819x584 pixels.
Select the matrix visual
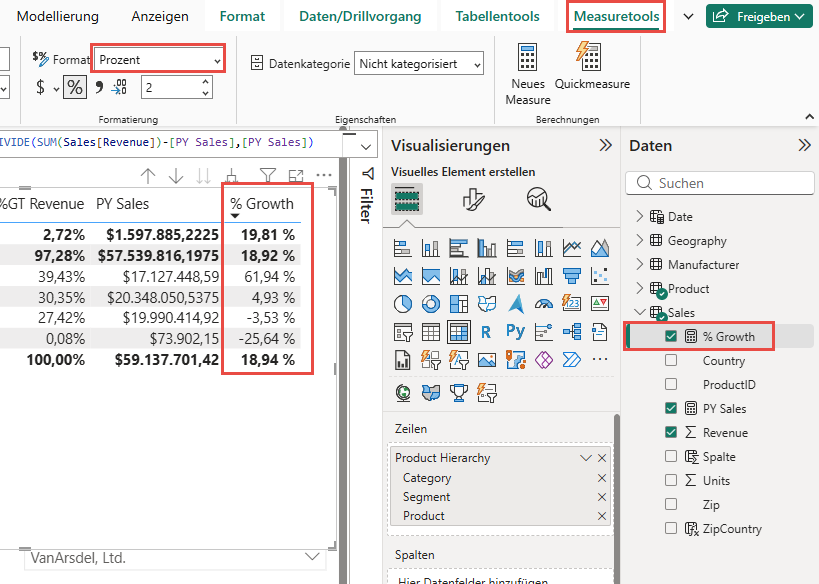point(459,332)
